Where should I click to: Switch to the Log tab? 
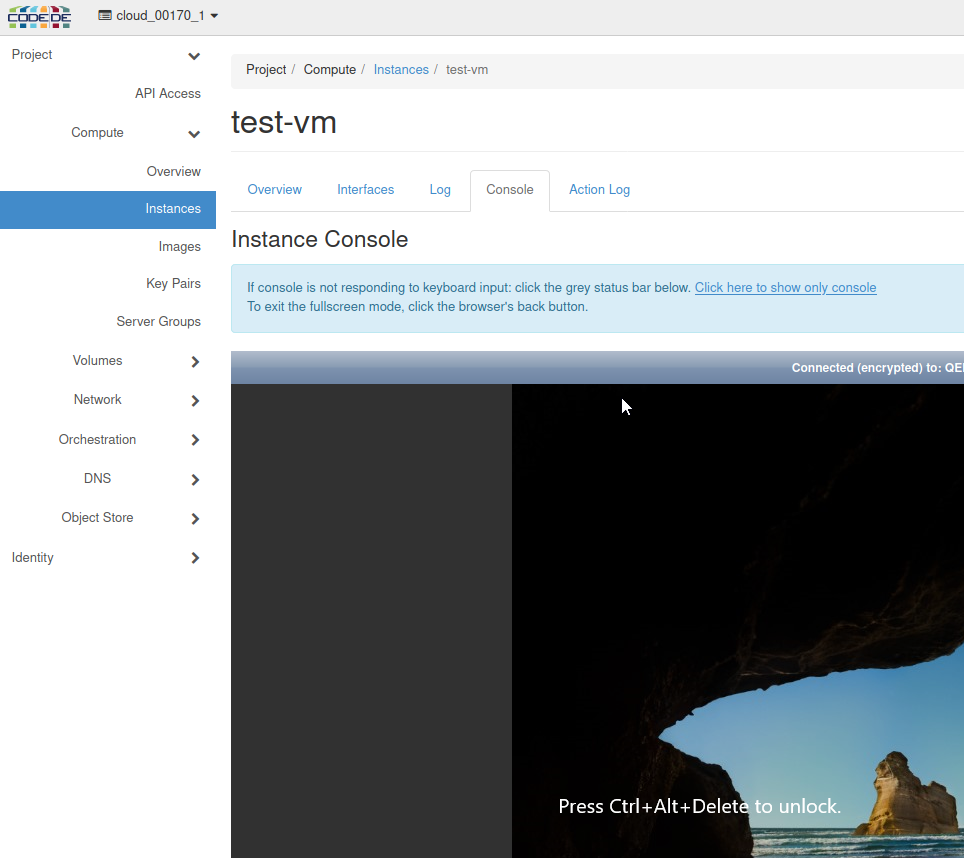tap(440, 190)
